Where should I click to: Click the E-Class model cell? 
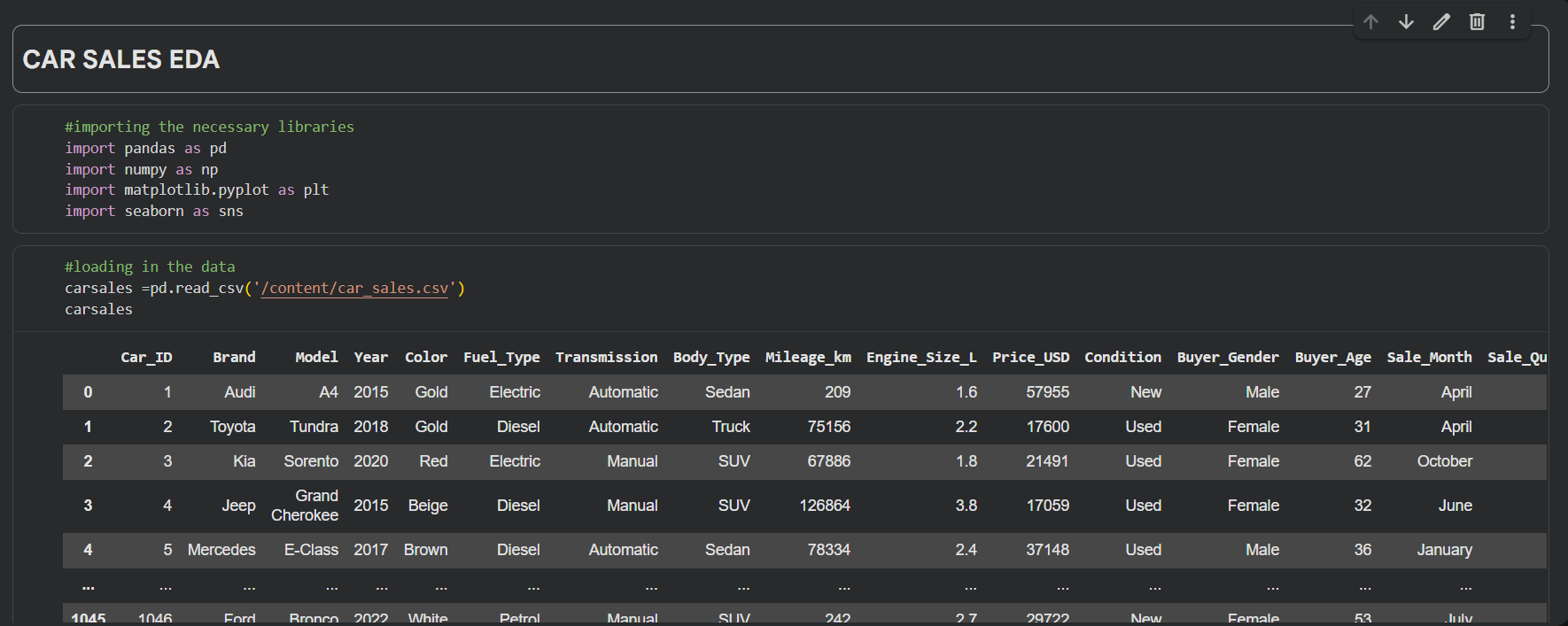(x=311, y=550)
